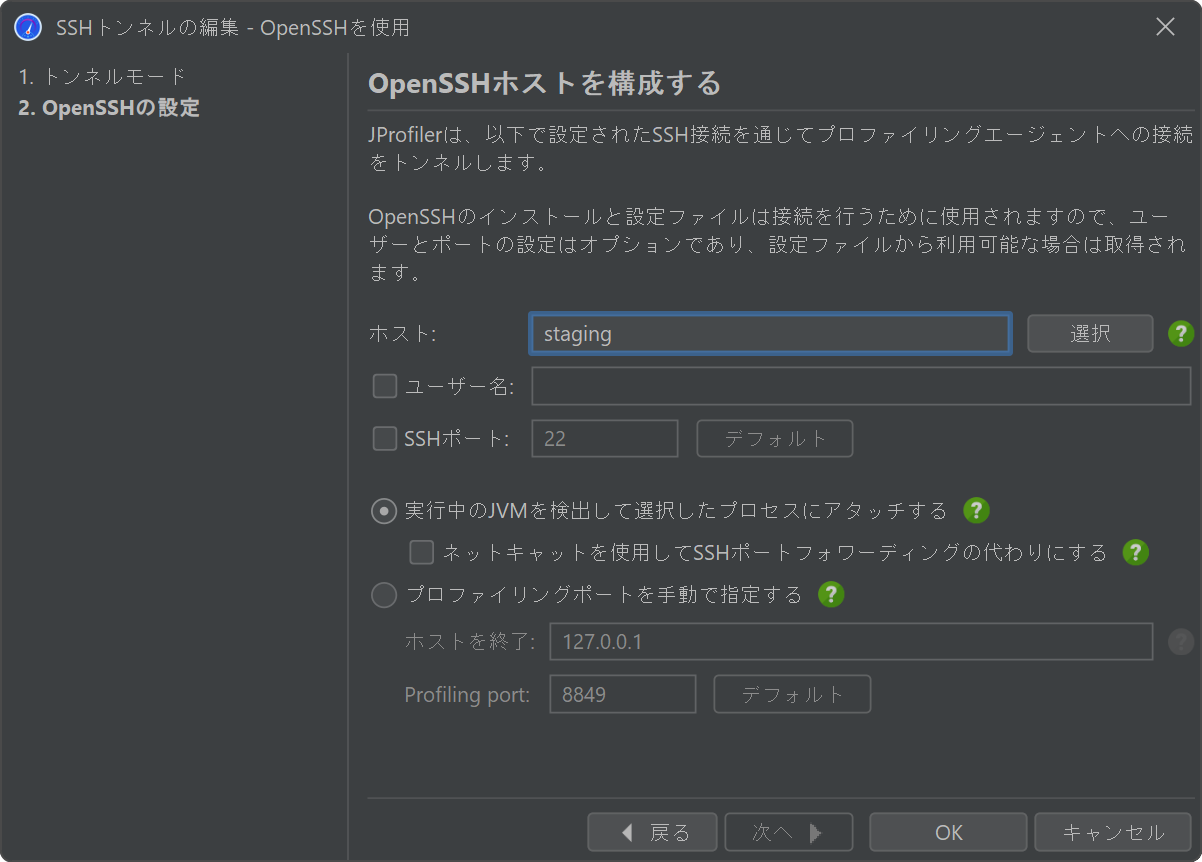Open help icon for プロファイリングポートを手動で指定する
This screenshot has width=1202, height=862.
pyautogui.click(x=831, y=595)
